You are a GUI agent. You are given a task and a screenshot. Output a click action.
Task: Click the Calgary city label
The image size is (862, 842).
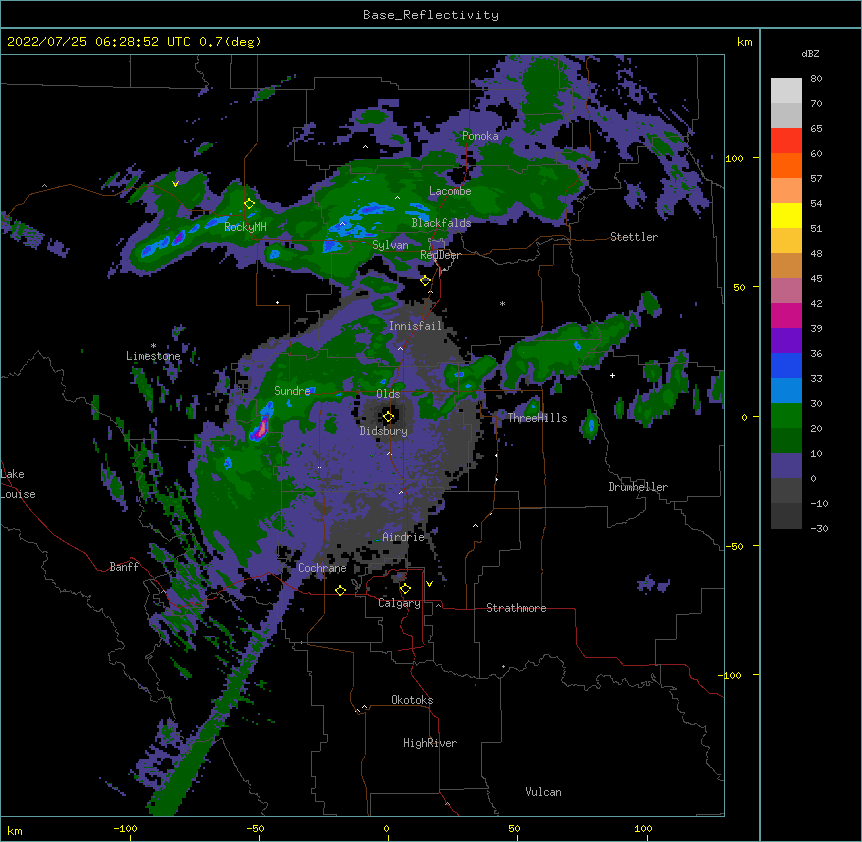(400, 603)
